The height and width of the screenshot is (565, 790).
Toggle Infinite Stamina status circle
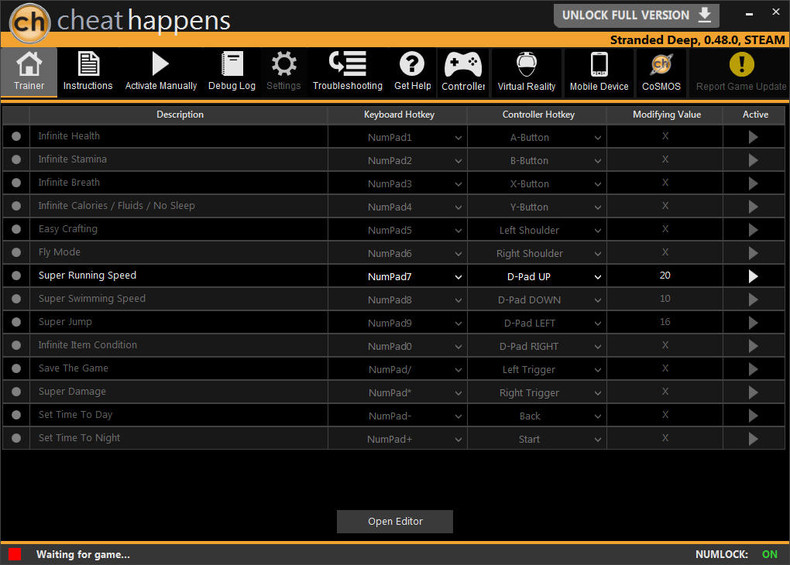point(16,159)
